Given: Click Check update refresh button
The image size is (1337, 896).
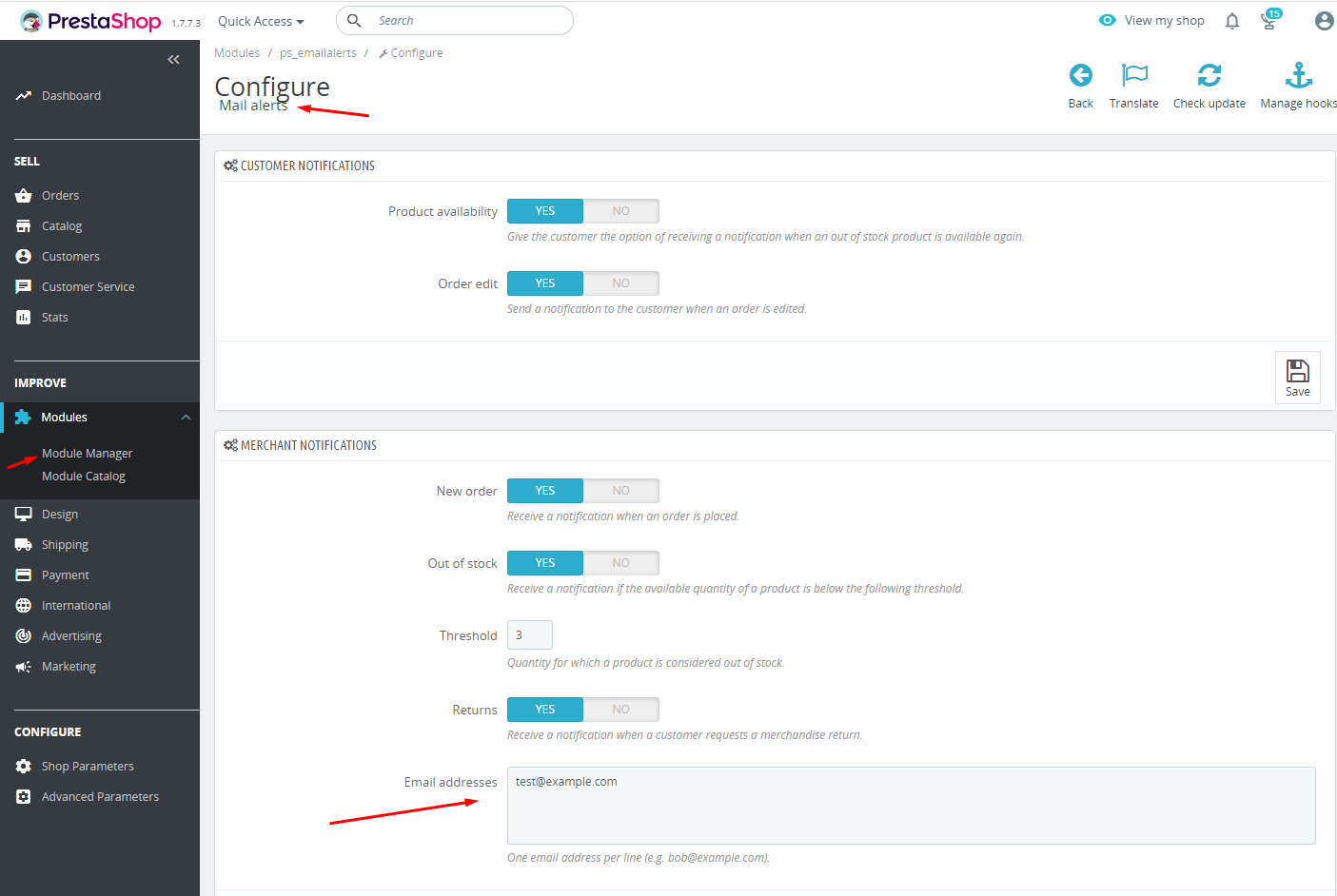Looking at the screenshot, I should [x=1209, y=87].
